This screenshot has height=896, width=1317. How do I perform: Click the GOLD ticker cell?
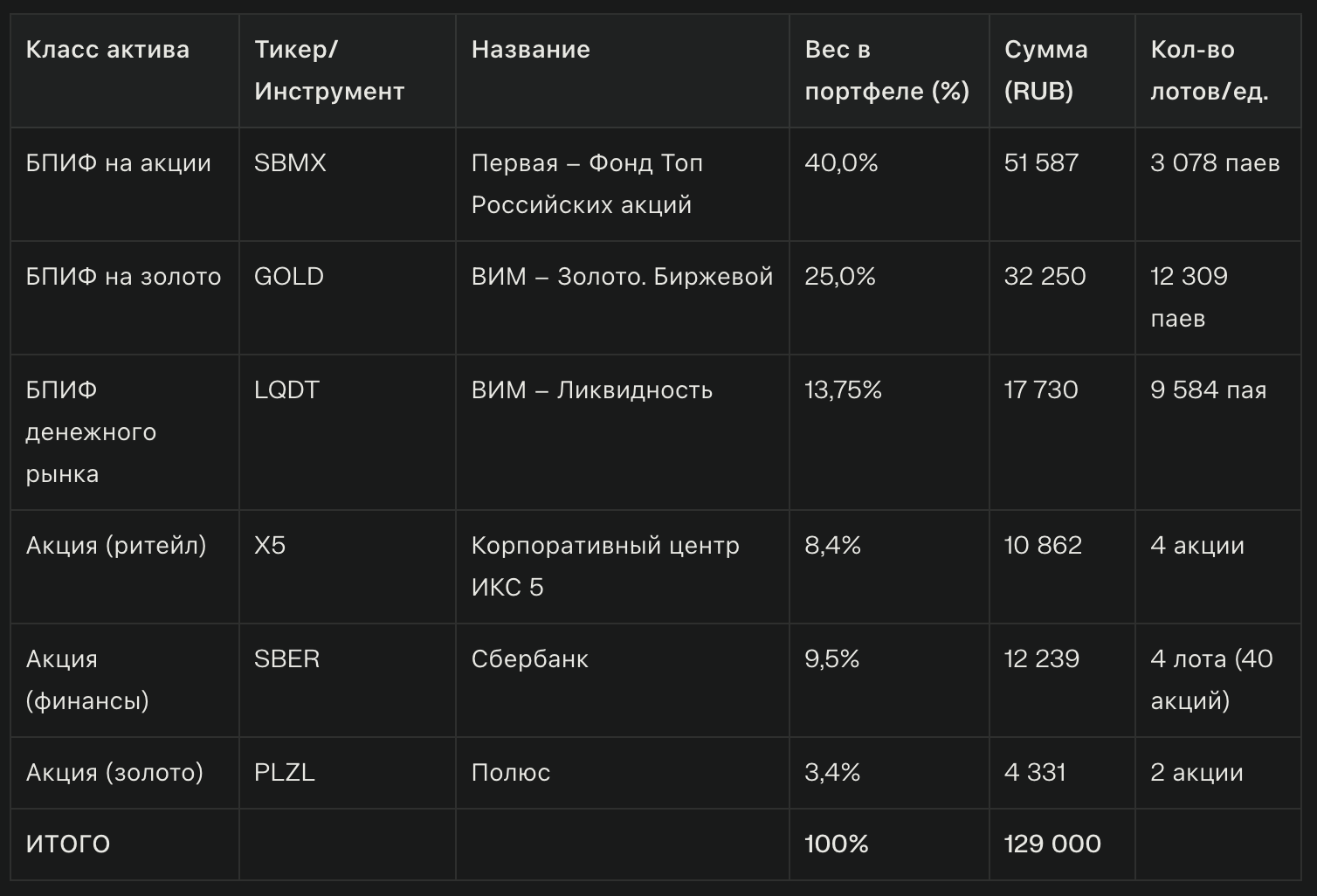[289, 277]
